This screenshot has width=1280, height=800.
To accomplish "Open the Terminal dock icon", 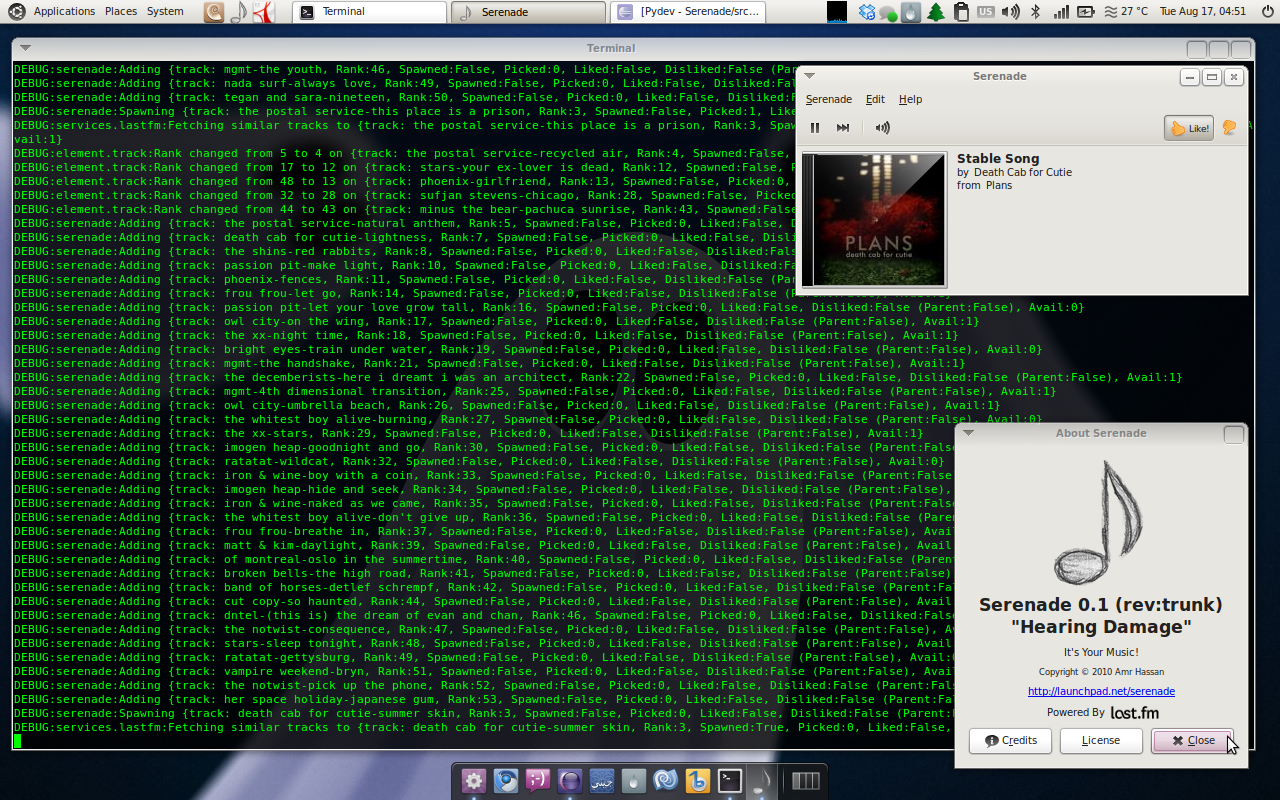I will [x=730, y=781].
